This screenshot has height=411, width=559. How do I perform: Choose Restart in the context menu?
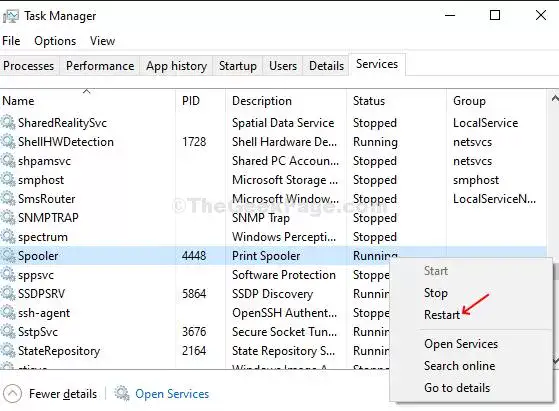[x=442, y=315]
